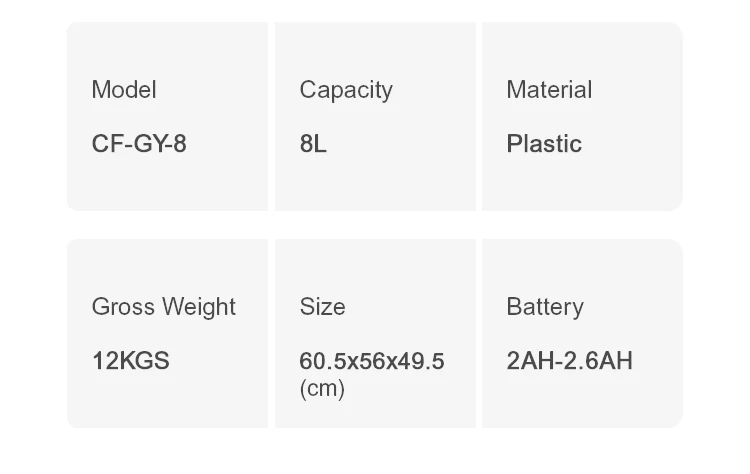The image size is (750, 474).
Task: Select the CF-GY-8 model number
Action: pos(139,144)
